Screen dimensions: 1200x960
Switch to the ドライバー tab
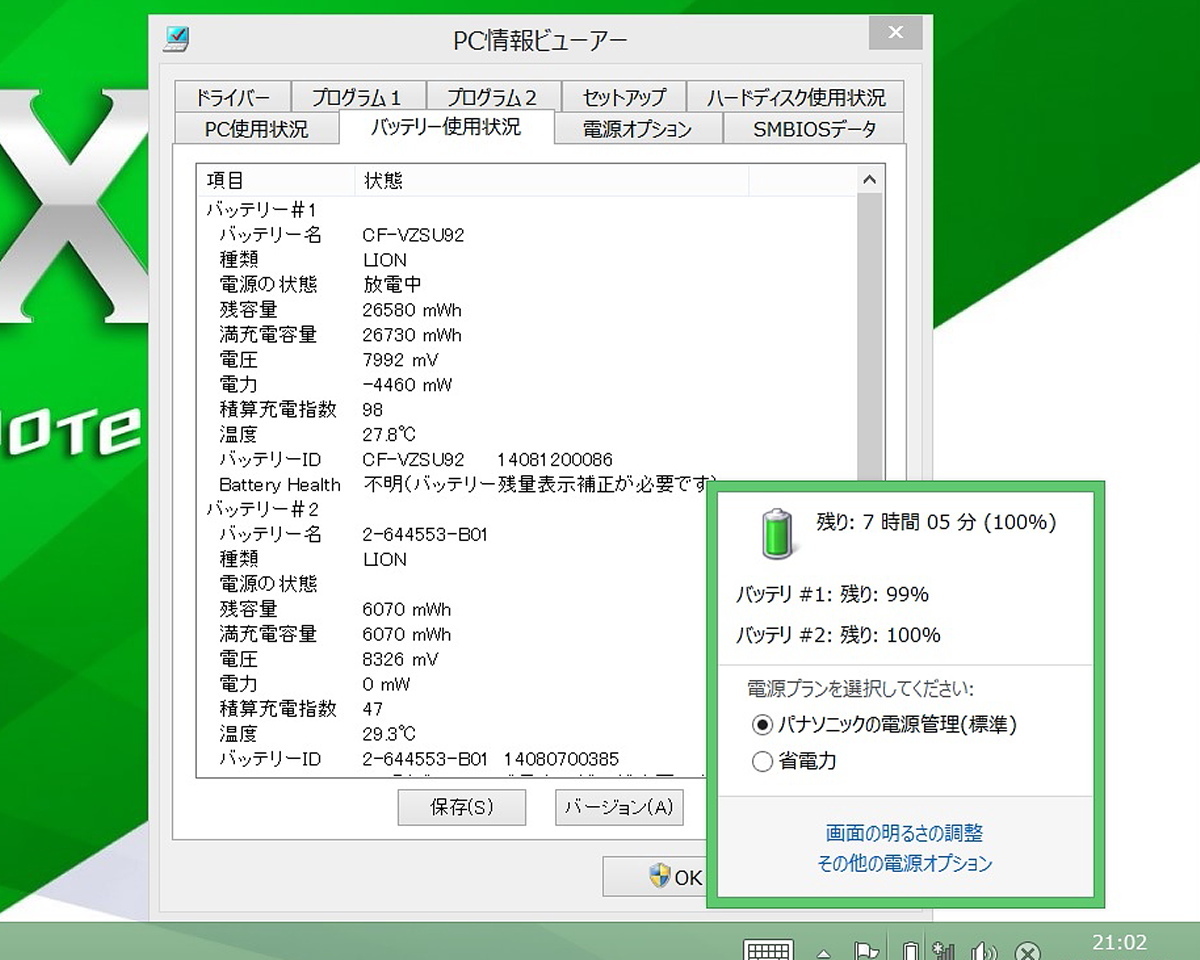pos(231,97)
